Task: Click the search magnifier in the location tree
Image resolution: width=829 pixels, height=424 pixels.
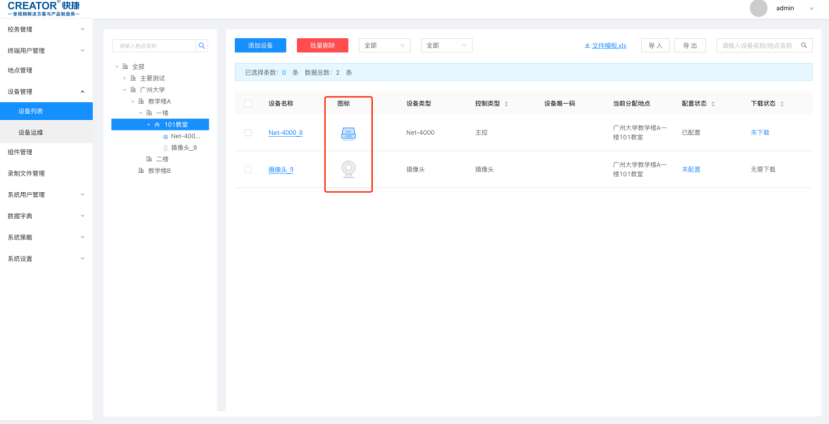Action: pyautogui.click(x=201, y=46)
